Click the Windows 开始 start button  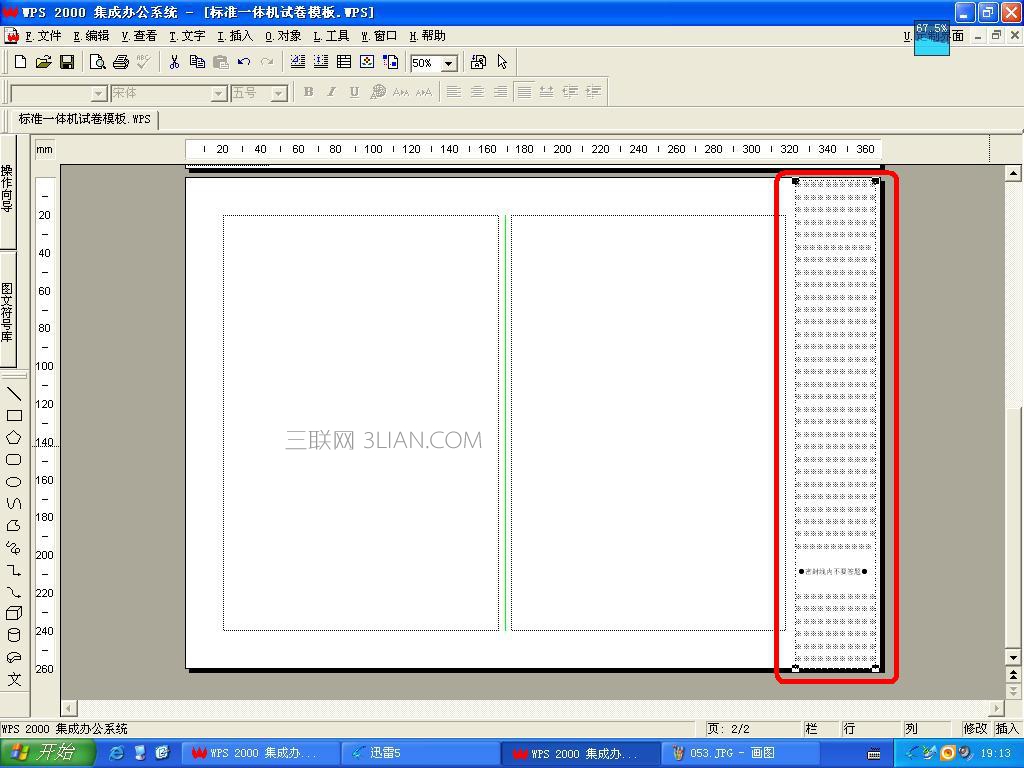point(47,753)
